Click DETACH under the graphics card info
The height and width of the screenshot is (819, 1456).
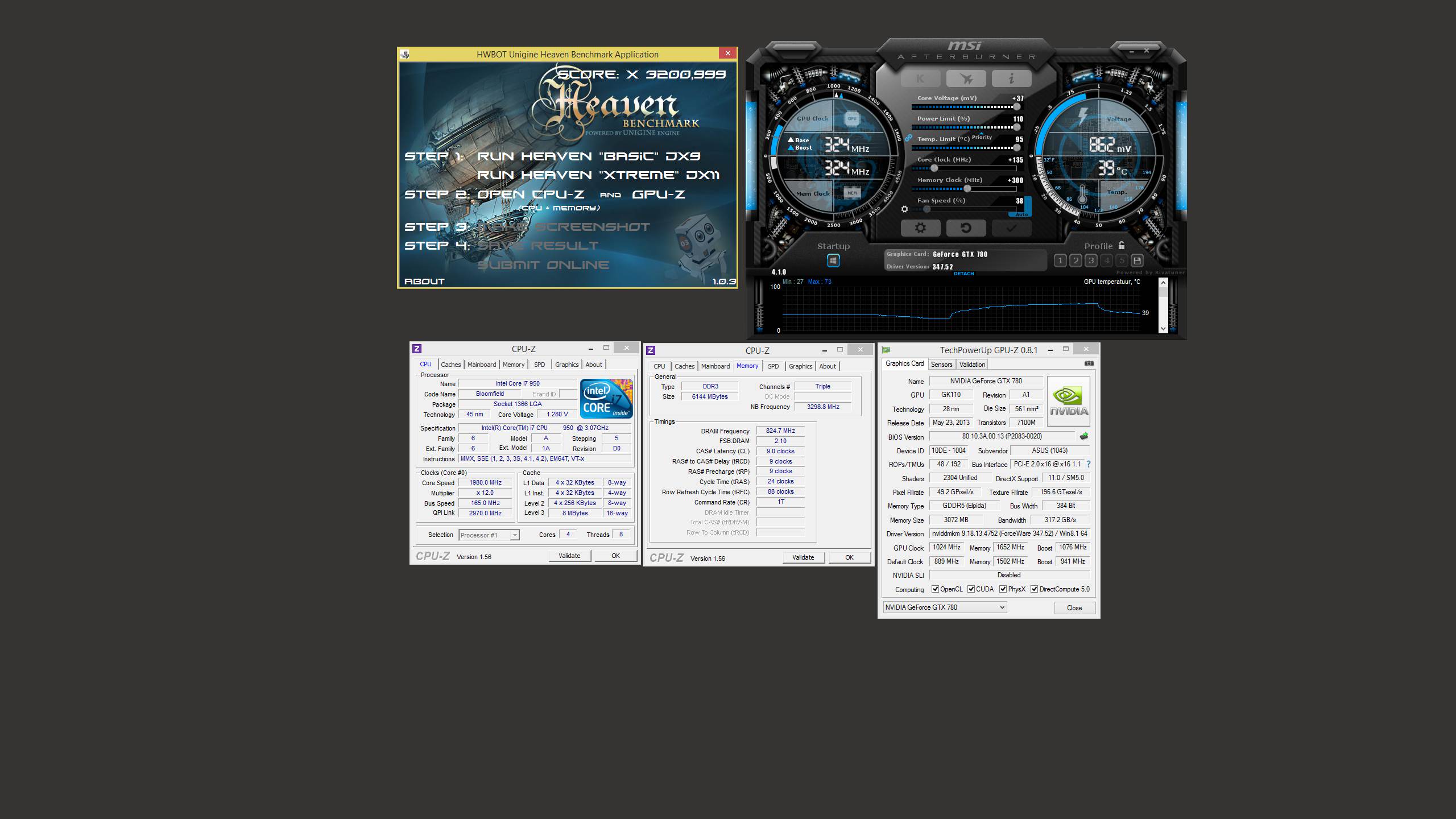pos(963,274)
